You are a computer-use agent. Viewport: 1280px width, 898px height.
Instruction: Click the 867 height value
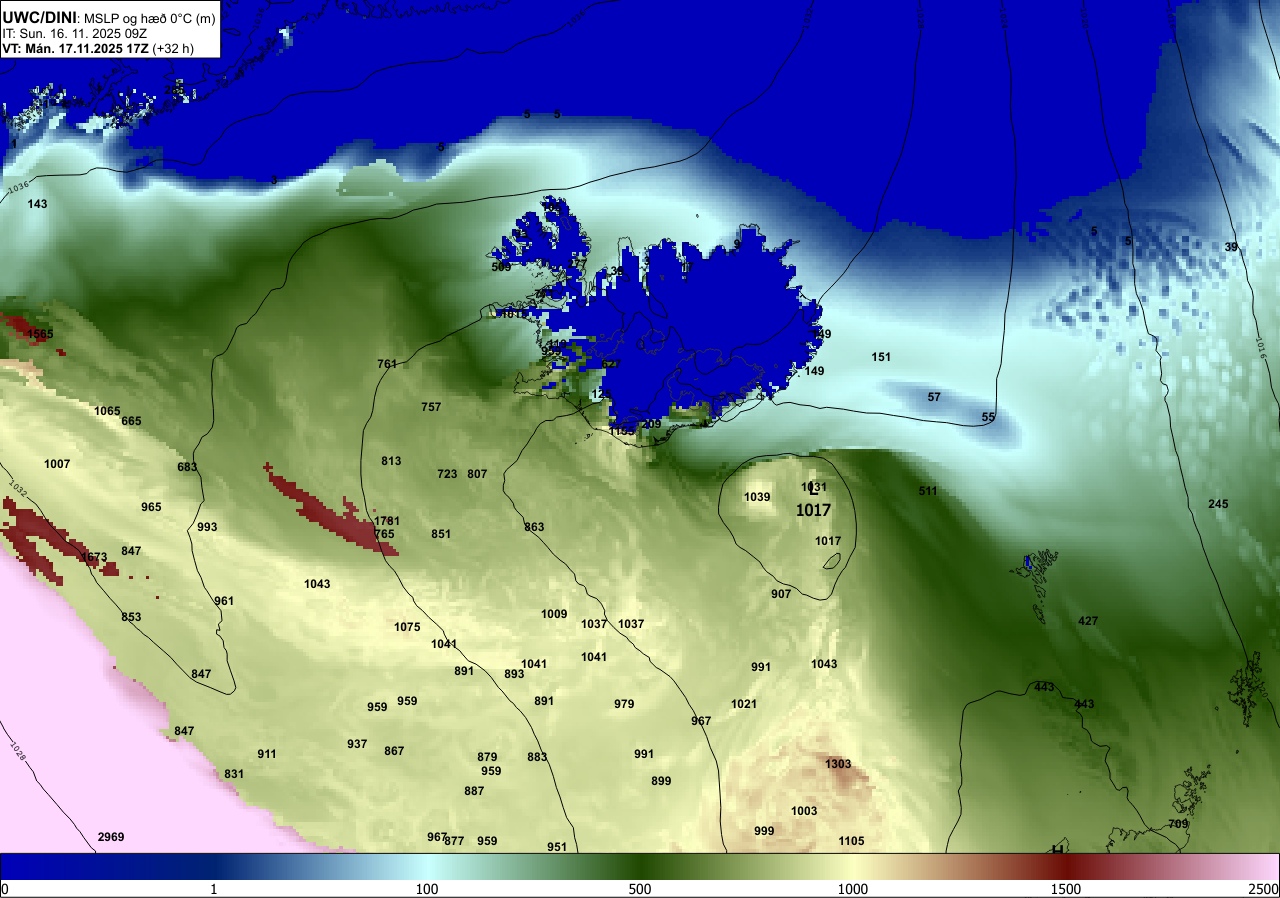(x=394, y=751)
